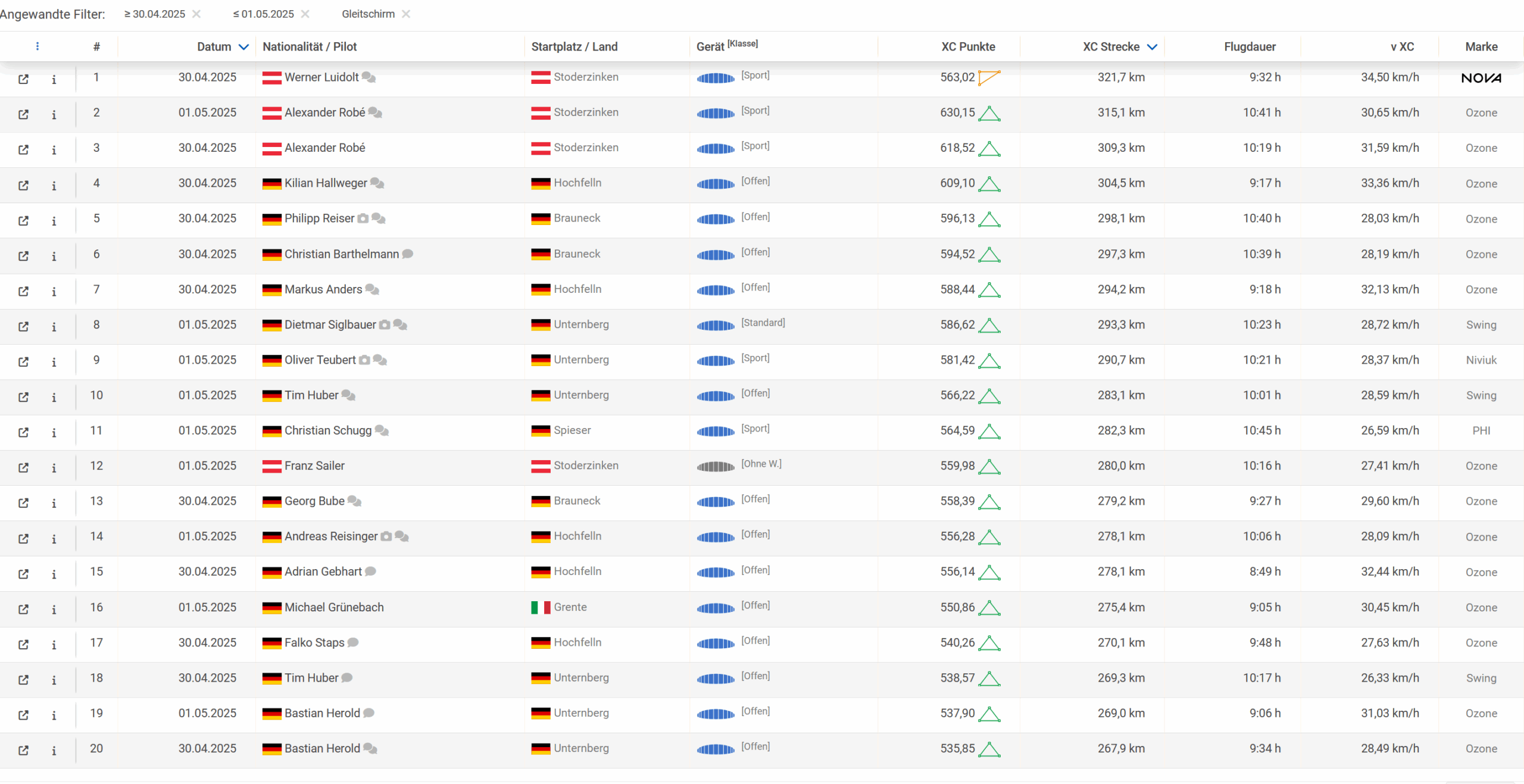Screen dimensions: 1524x784
Task: Click the NOVA brand logo
Action: point(1481,78)
